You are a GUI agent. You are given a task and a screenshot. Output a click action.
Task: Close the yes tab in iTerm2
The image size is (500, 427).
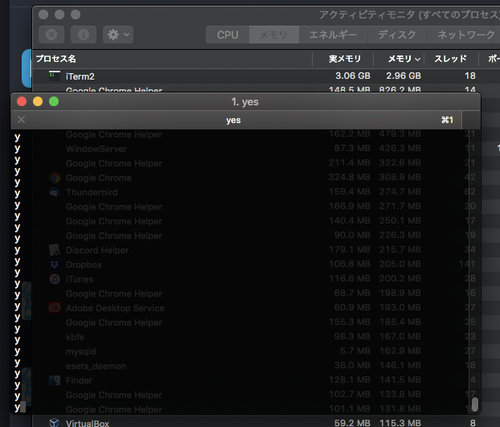pyautogui.click(x=21, y=120)
